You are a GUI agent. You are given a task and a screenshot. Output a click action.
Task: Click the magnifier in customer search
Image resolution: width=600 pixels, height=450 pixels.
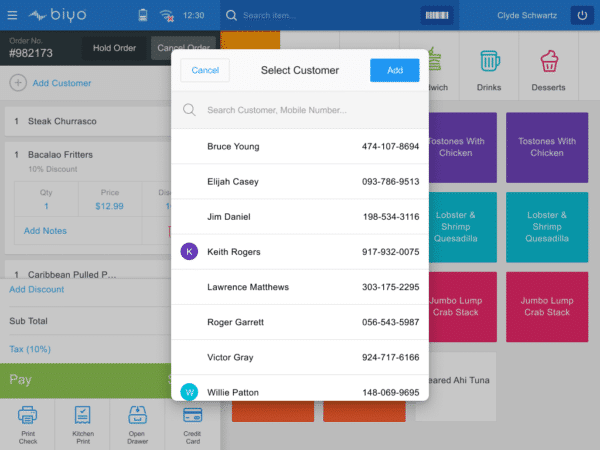coord(189,110)
